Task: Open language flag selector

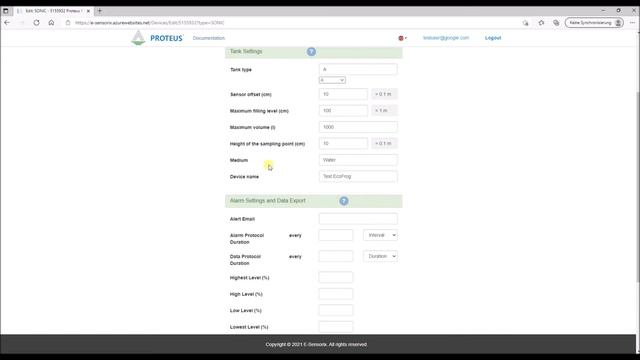Action: tap(402, 38)
